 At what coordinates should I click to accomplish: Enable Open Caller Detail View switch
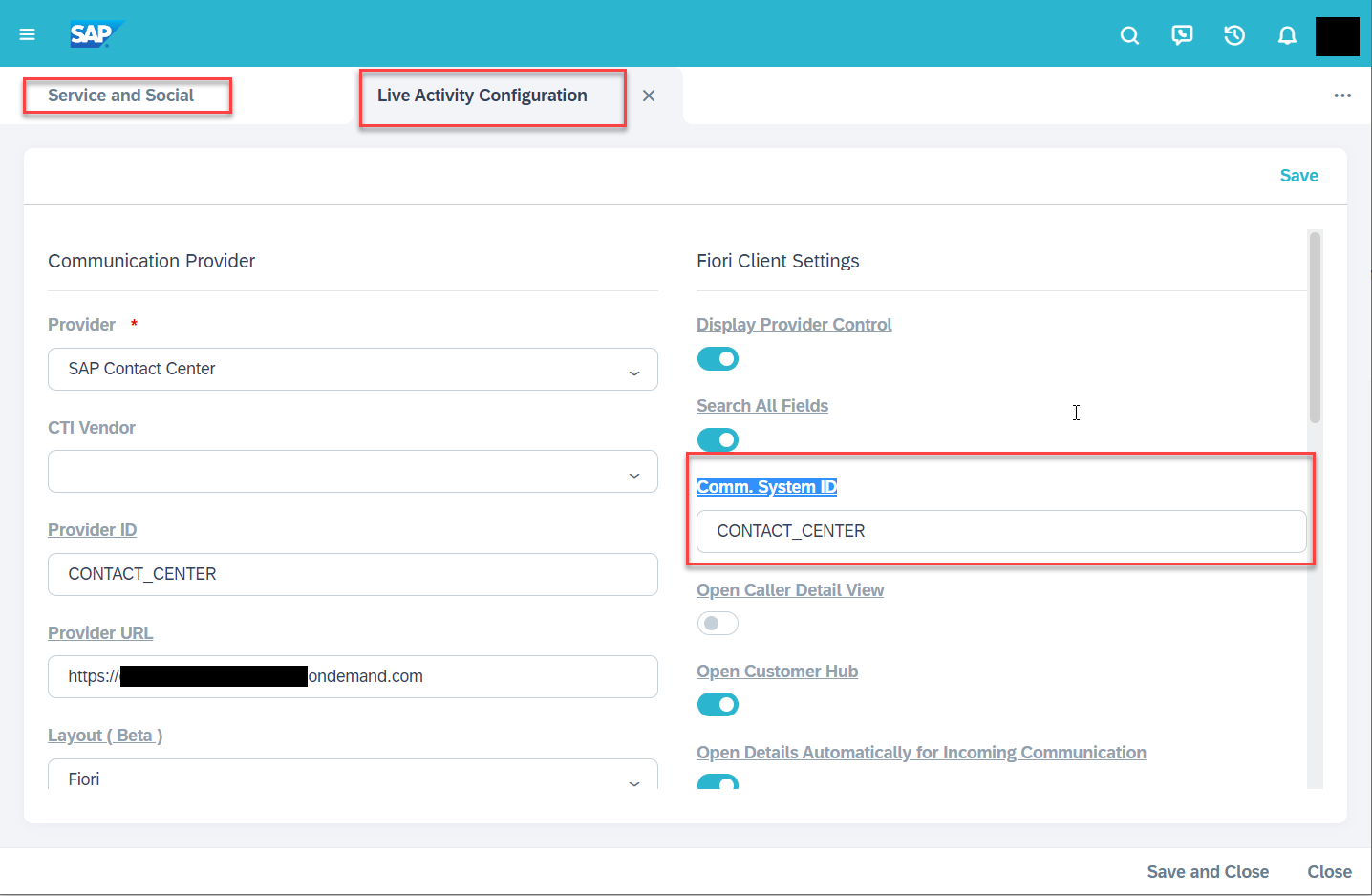point(718,623)
